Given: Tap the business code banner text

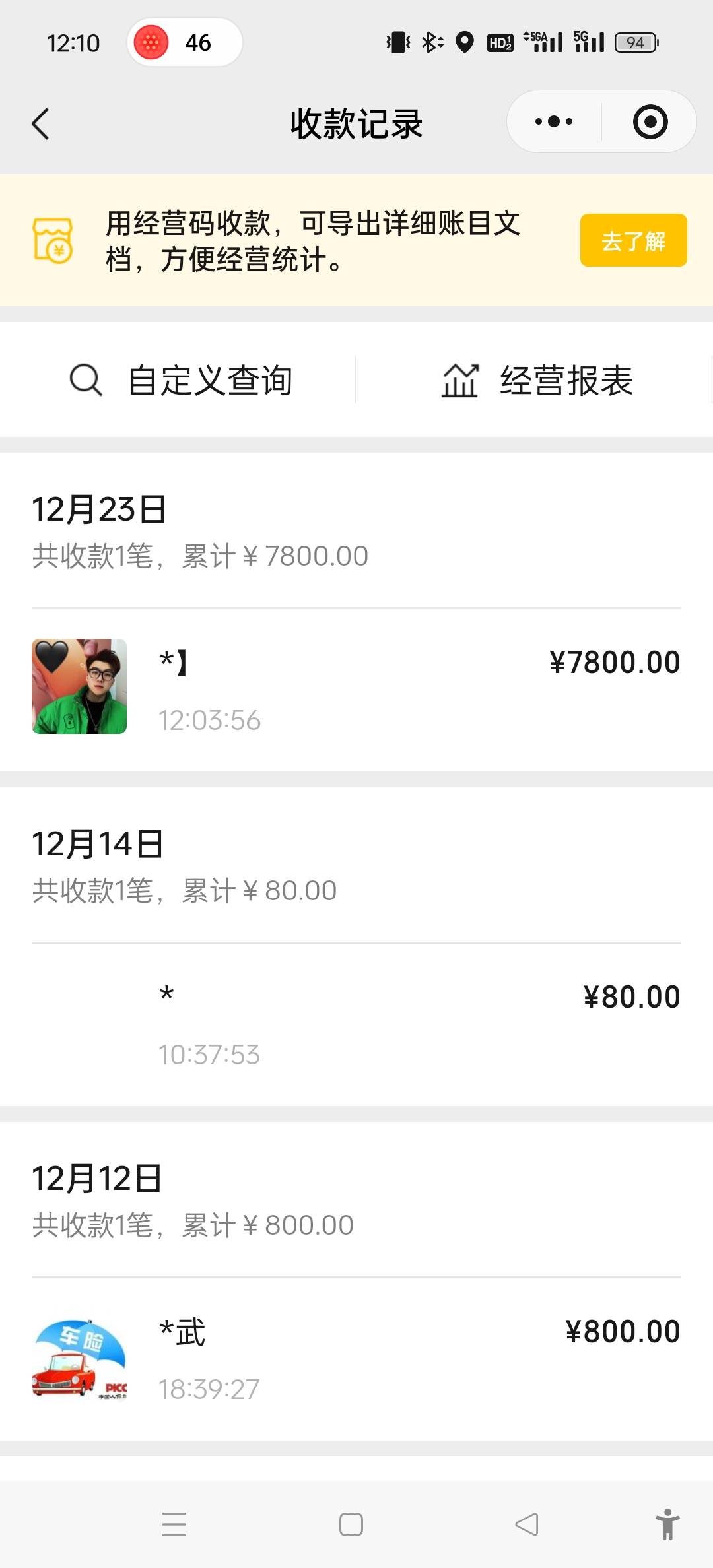Looking at the screenshot, I should [x=313, y=241].
